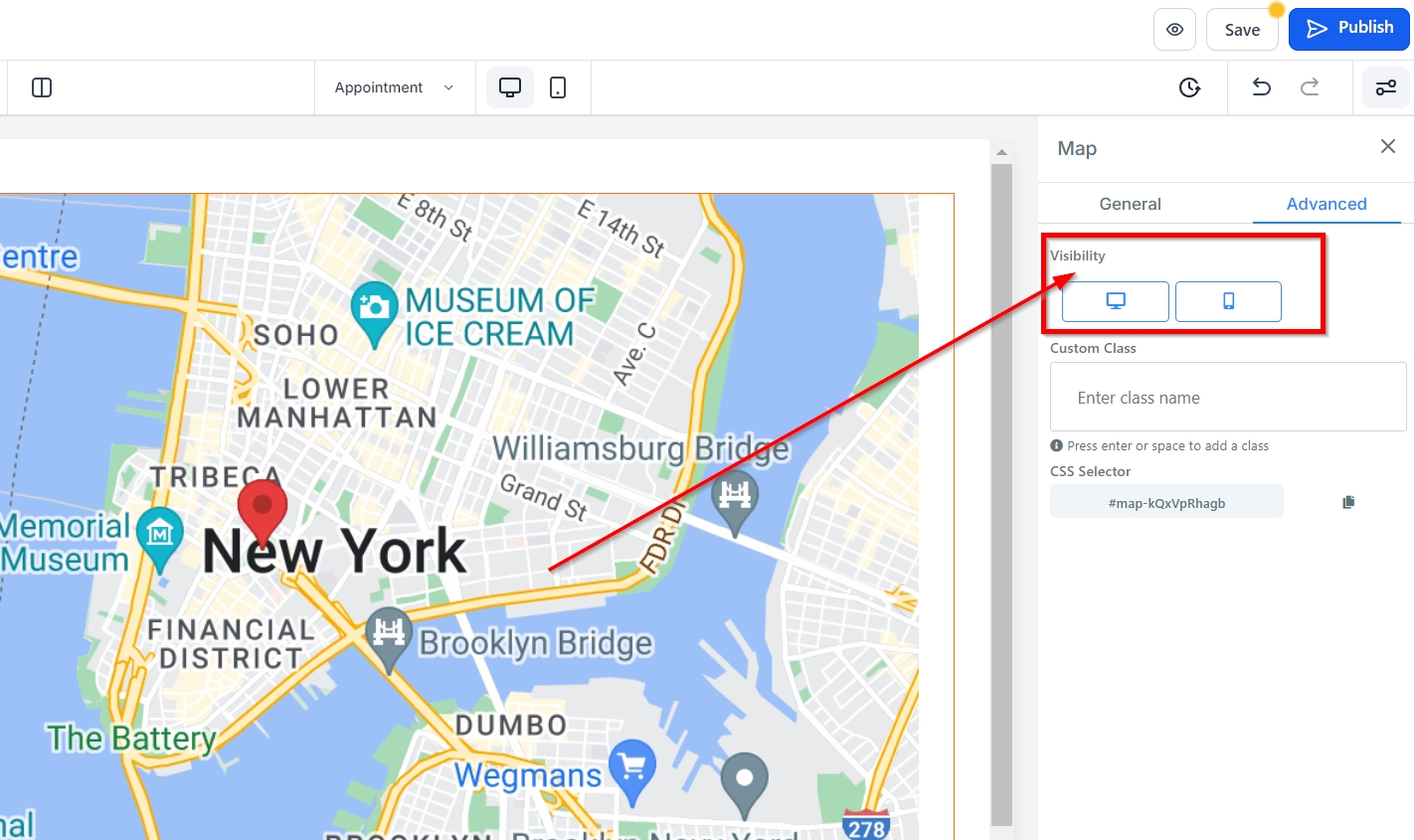Undo the last change
This screenshot has width=1414, height=840.
(x=1261, y=87)
